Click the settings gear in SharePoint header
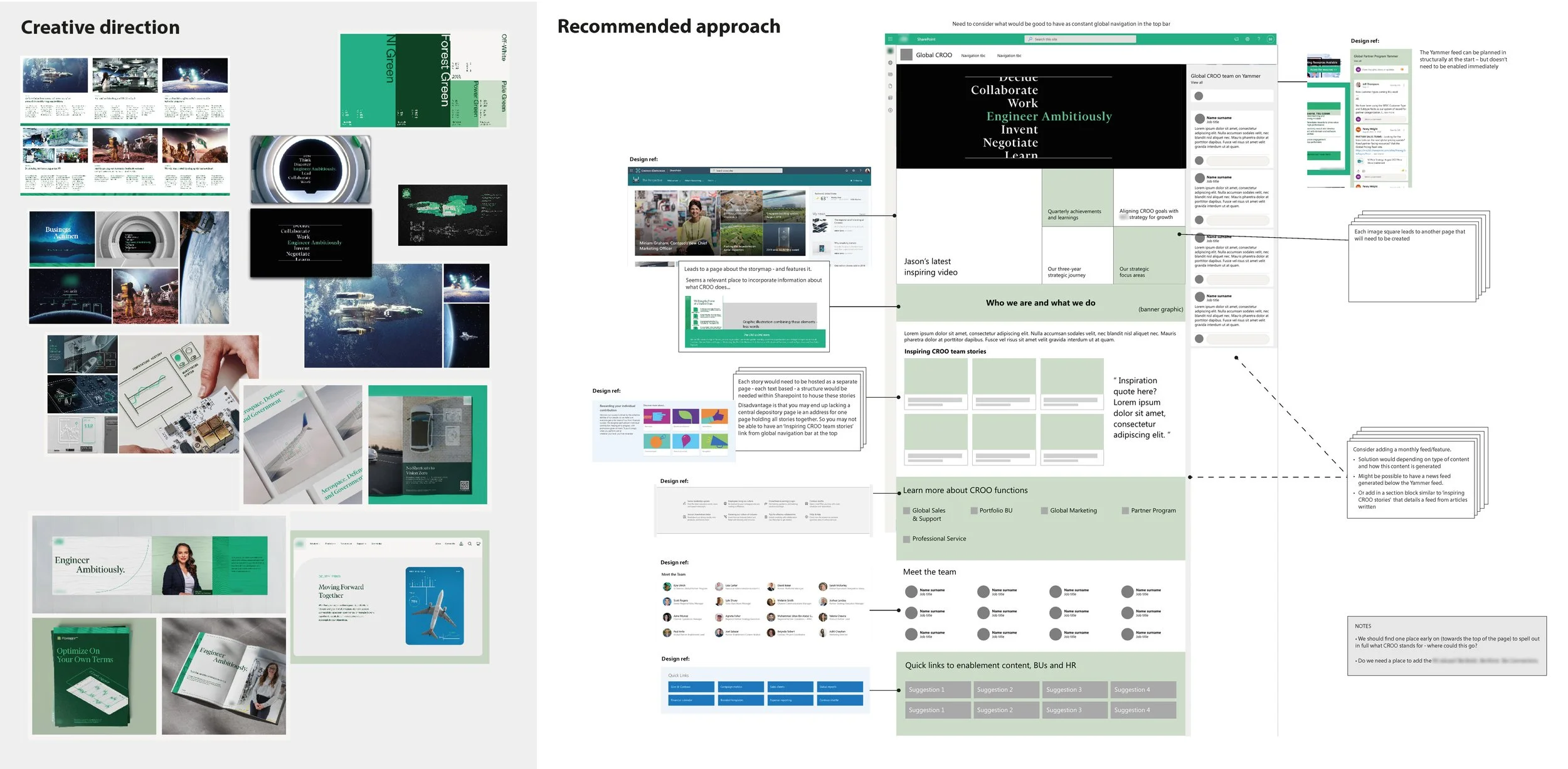This screenshot has height=769, width=1568. 1248,39
